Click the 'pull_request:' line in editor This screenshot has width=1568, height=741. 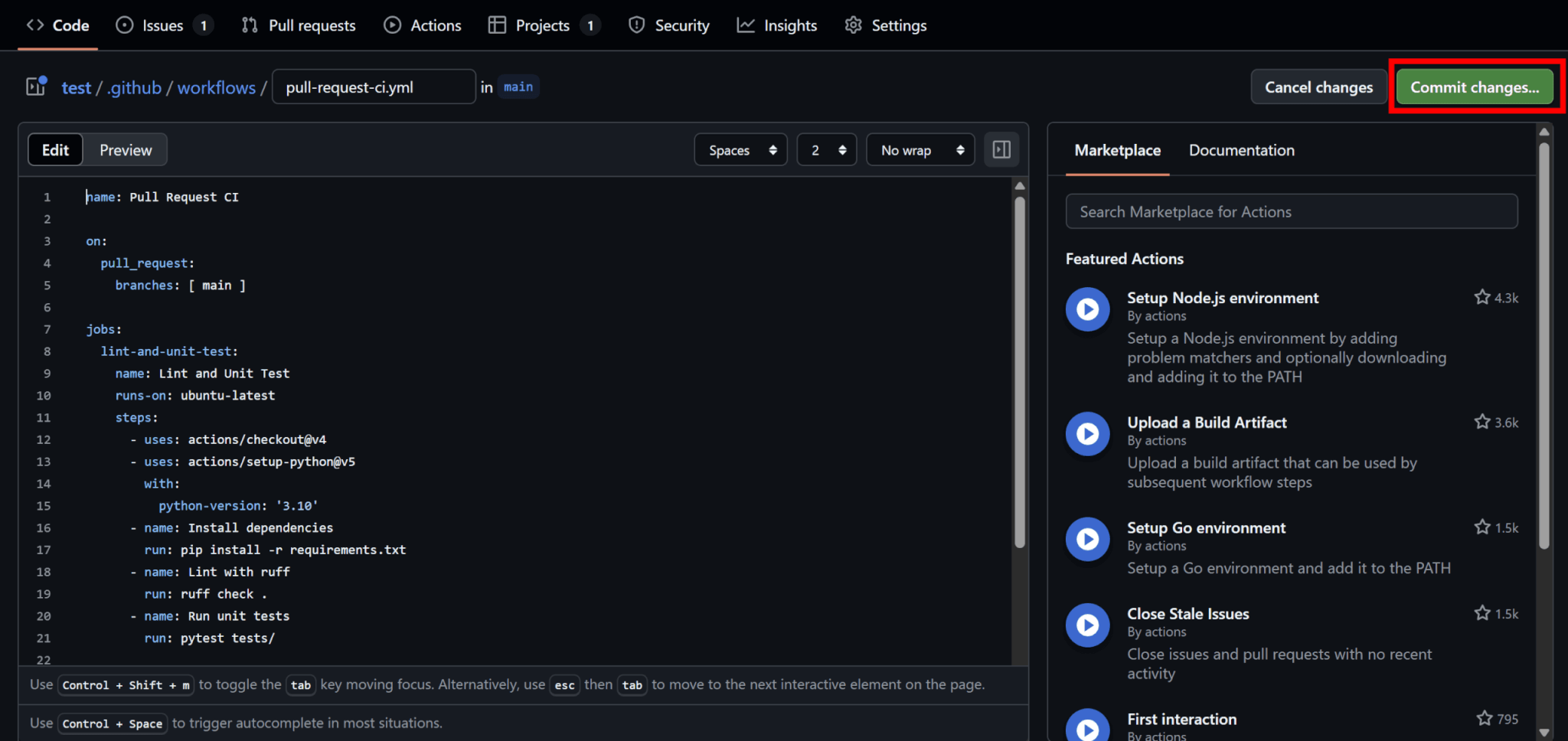(x=147, y=263)
